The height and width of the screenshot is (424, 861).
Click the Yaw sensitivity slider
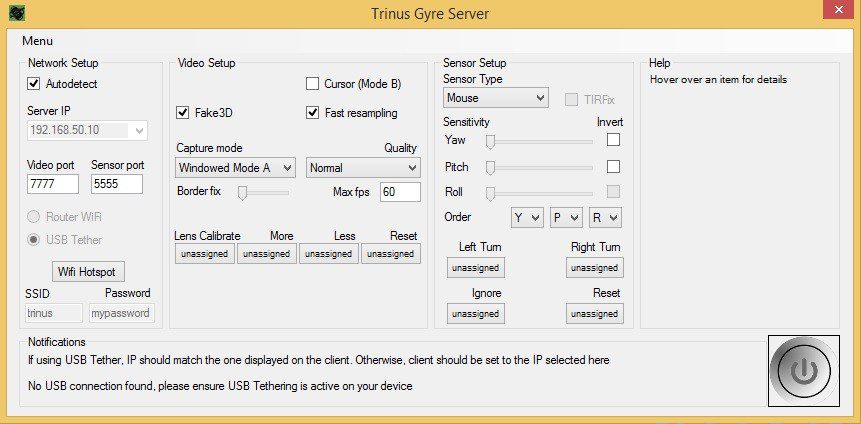click(540, 142)
